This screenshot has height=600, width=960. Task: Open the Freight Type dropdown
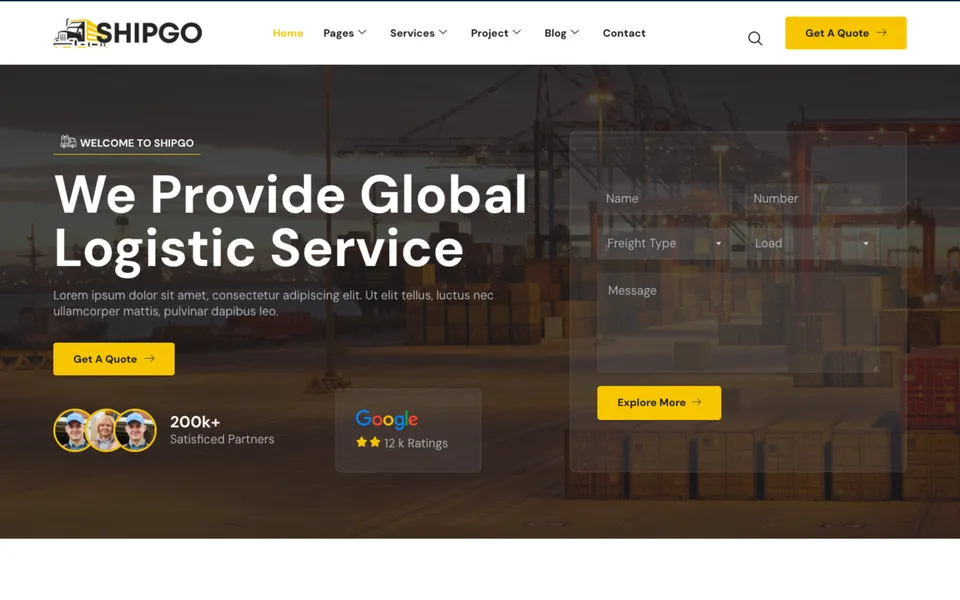[x=664, y=243]
